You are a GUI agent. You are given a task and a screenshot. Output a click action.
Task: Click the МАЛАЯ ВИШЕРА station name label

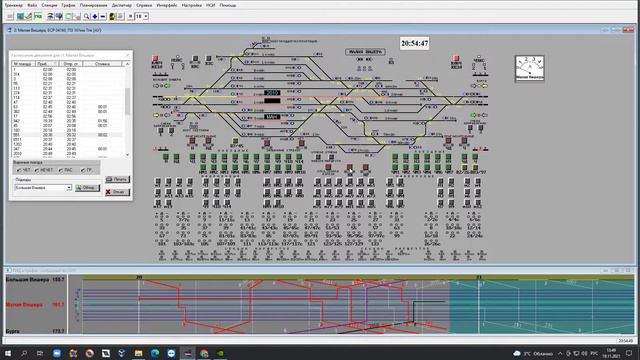point(365,52)
